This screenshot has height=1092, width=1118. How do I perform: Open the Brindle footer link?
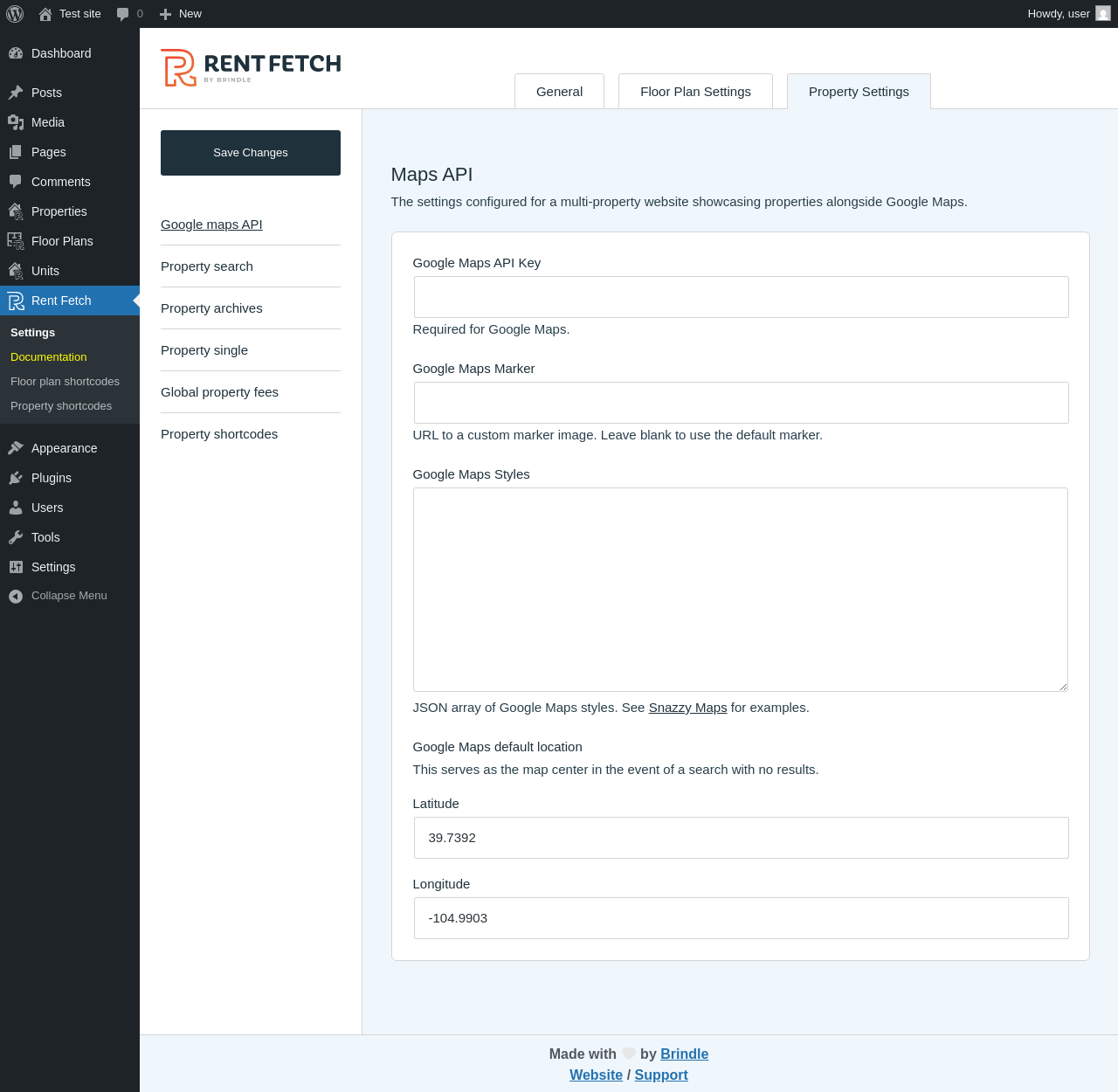pos(684,1054)
